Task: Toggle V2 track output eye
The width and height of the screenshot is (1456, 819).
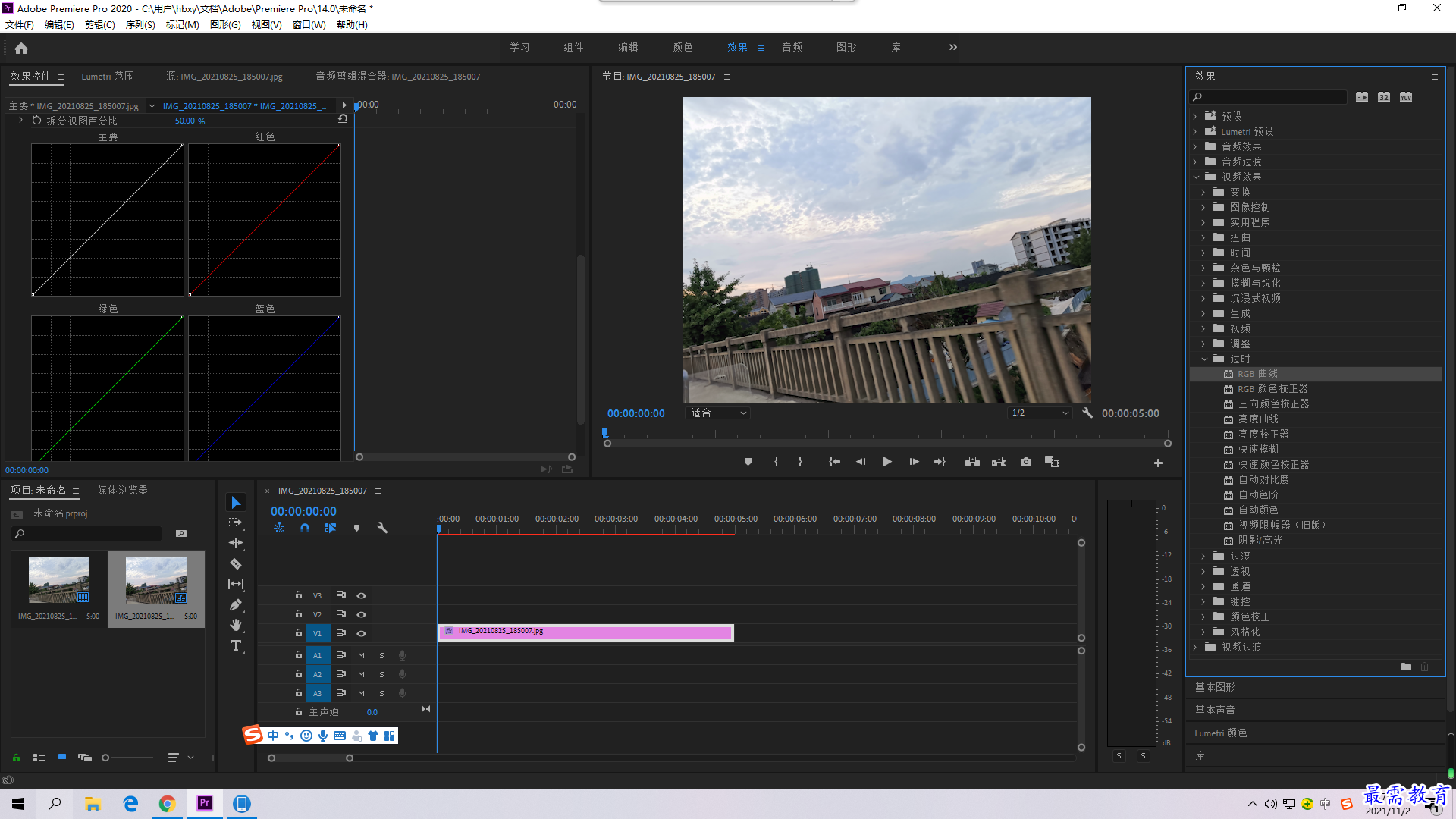Action: (x=362, y=615)
